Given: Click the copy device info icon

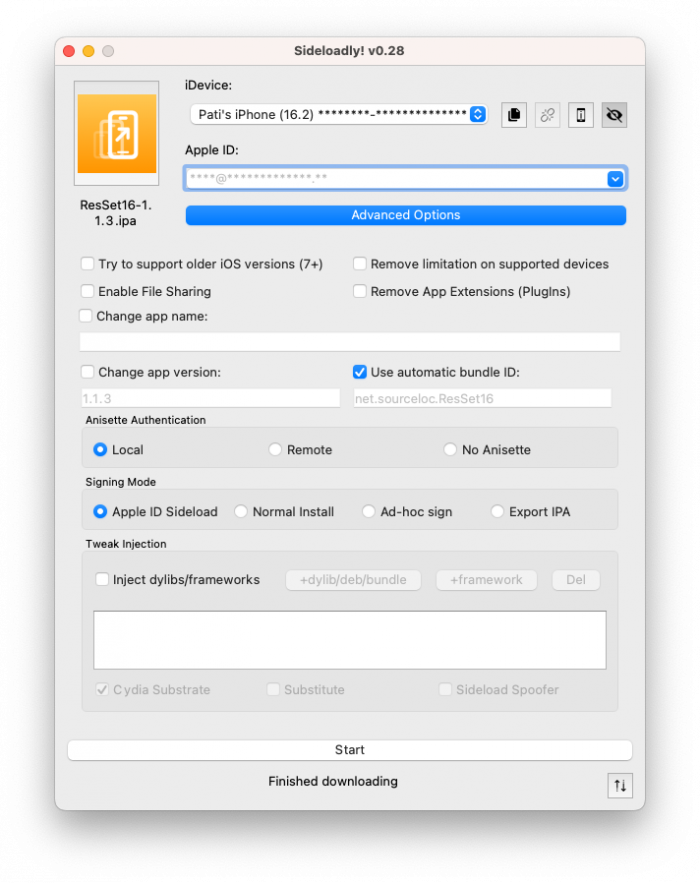Looking at the screenshot, I should coord(514,115).
